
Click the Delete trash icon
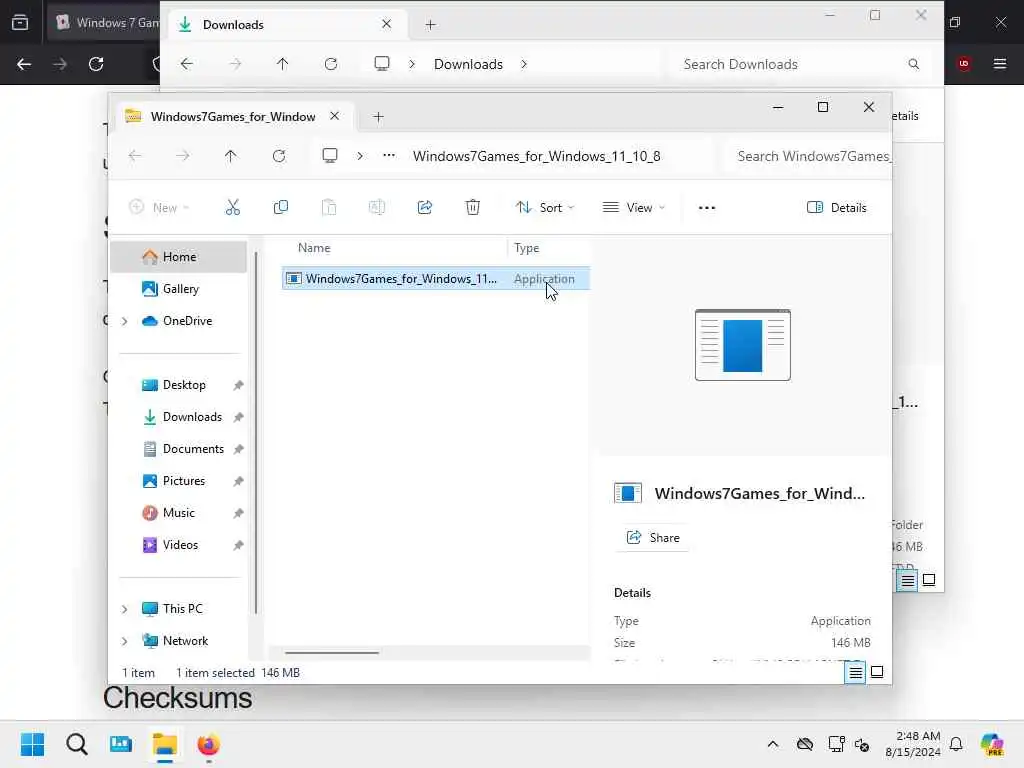point(473,208)
